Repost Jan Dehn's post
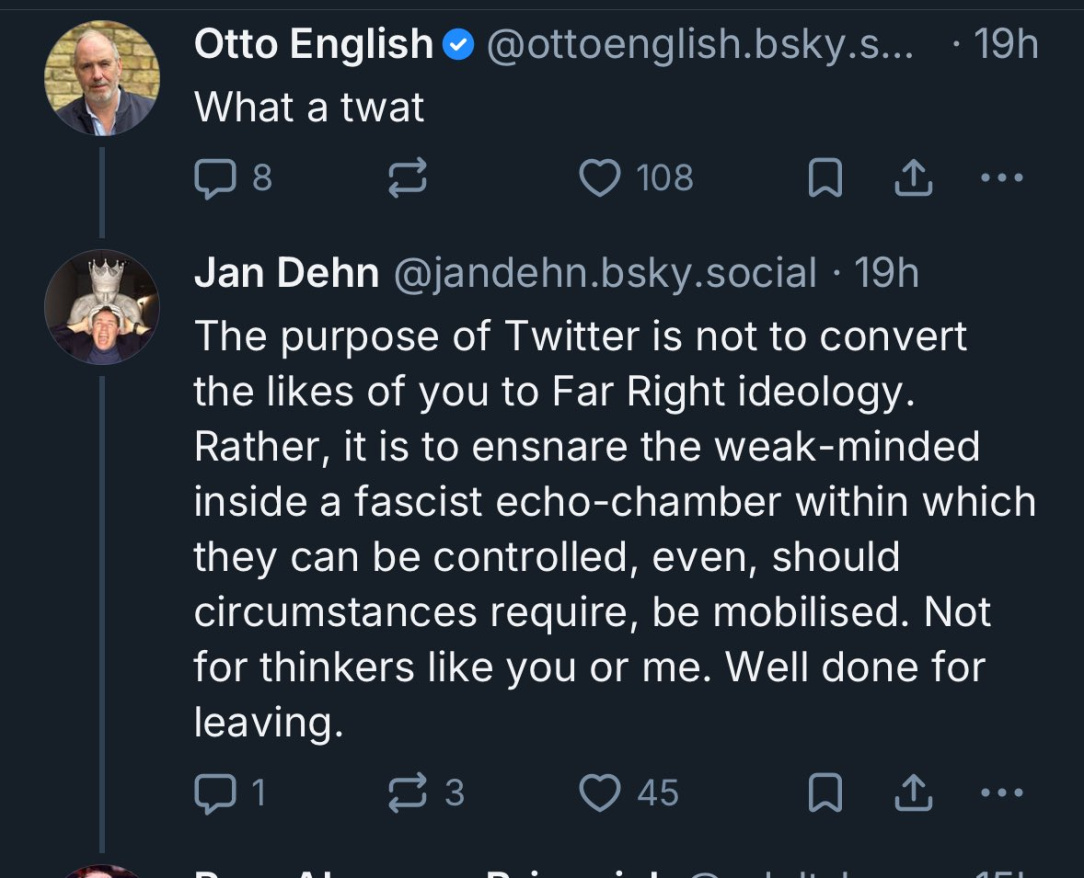Image resolution: width=1084 pixels, height=878 pixels. [407, 793]
